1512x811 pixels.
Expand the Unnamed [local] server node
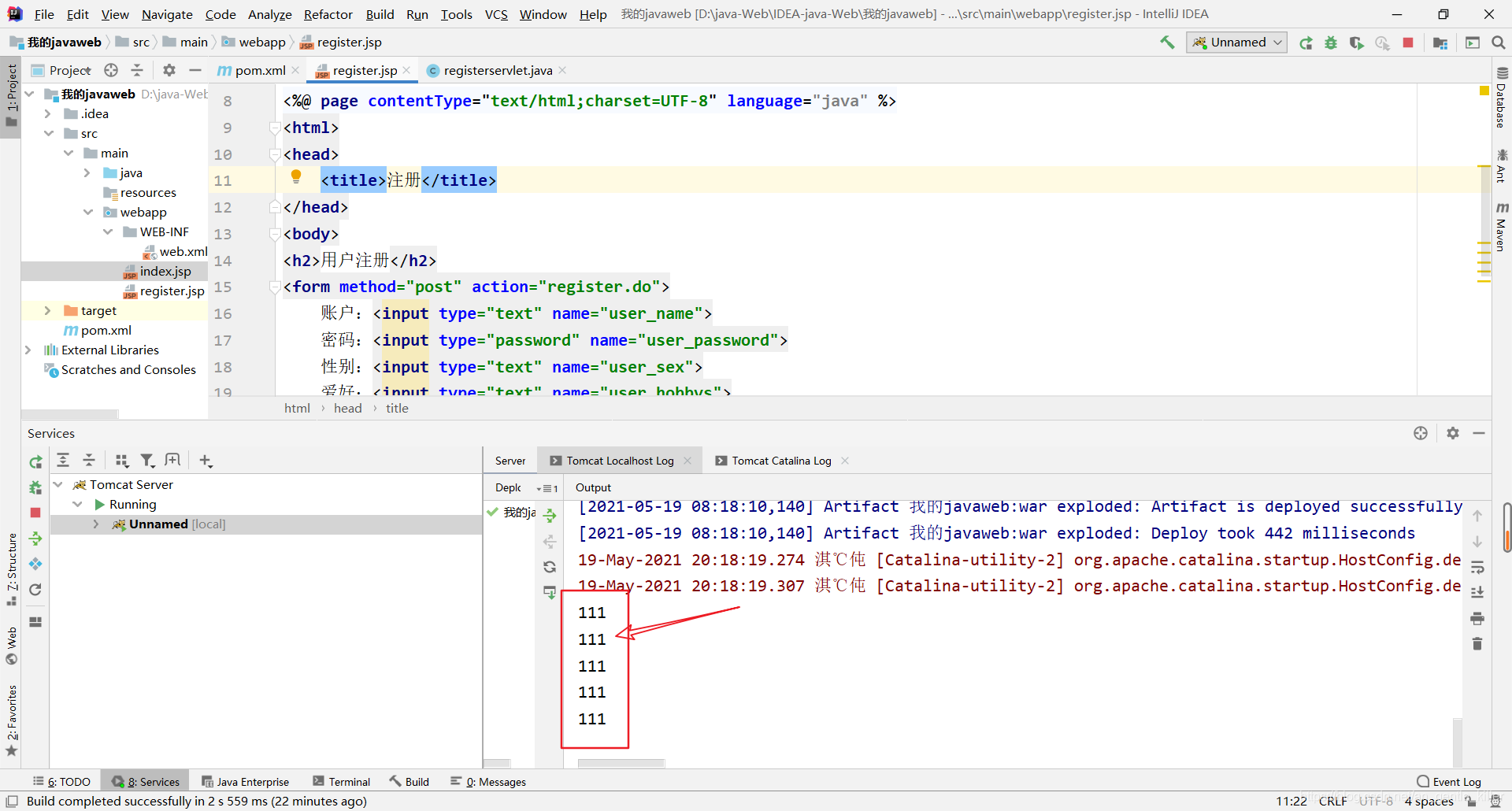(x=96, y=524)
